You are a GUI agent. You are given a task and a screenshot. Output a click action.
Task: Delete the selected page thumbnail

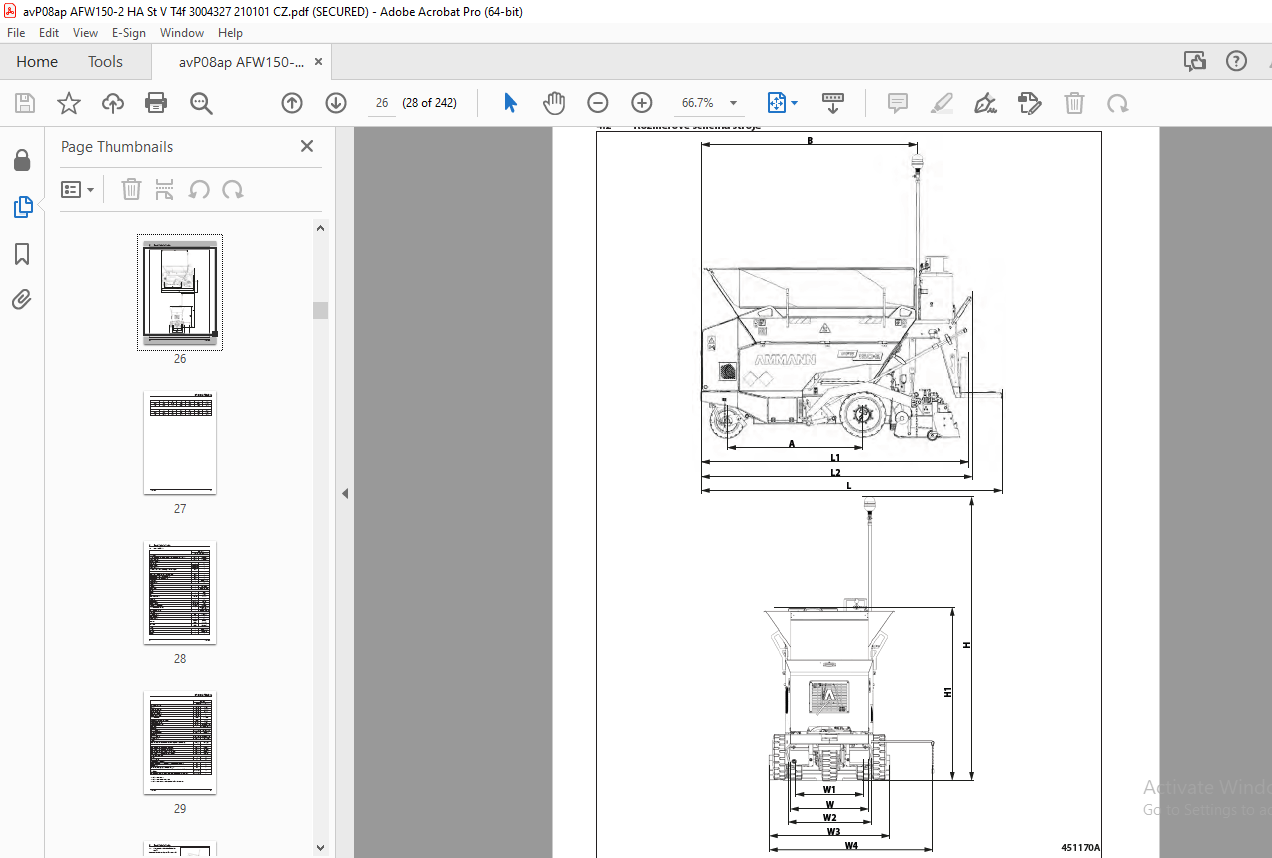(131, 190)
